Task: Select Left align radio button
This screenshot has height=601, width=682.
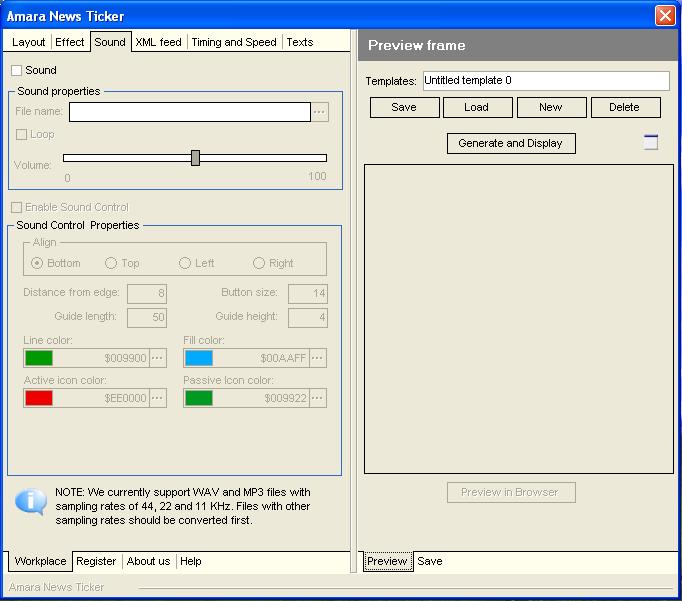Action: tap(185, 263)
